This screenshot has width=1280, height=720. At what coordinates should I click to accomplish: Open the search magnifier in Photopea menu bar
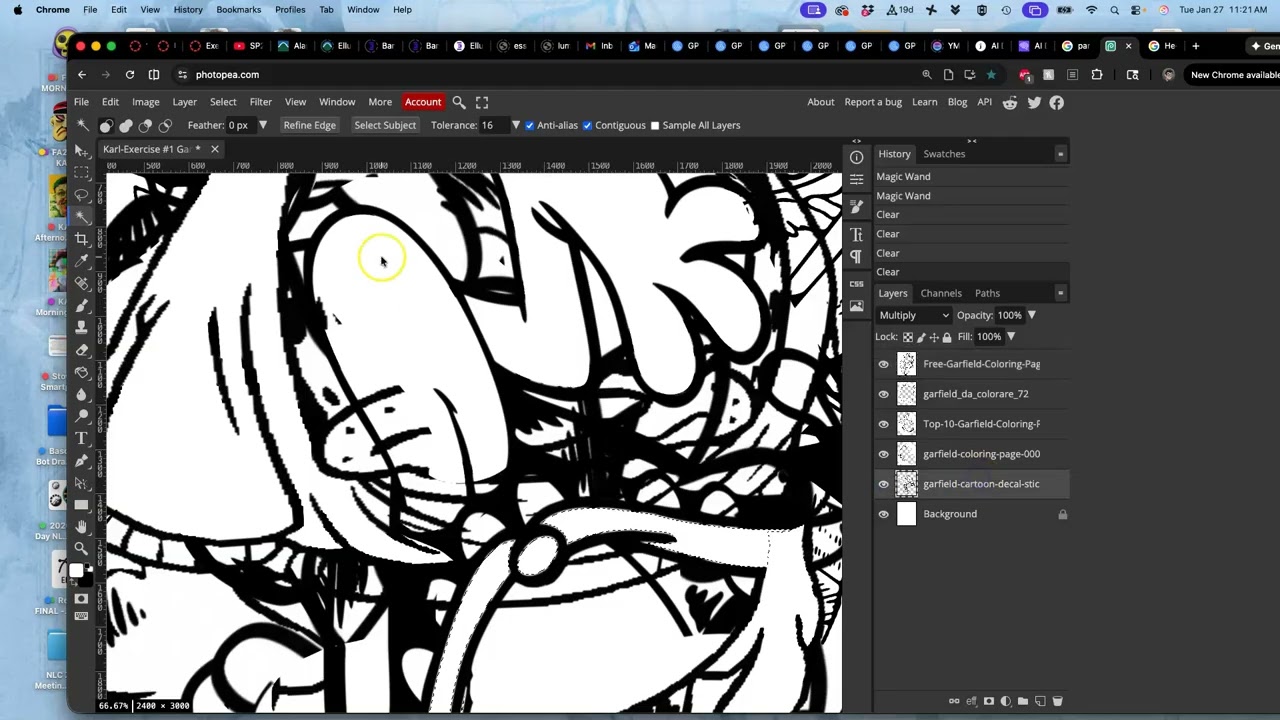pyautogui.click(x=459, y=102)
